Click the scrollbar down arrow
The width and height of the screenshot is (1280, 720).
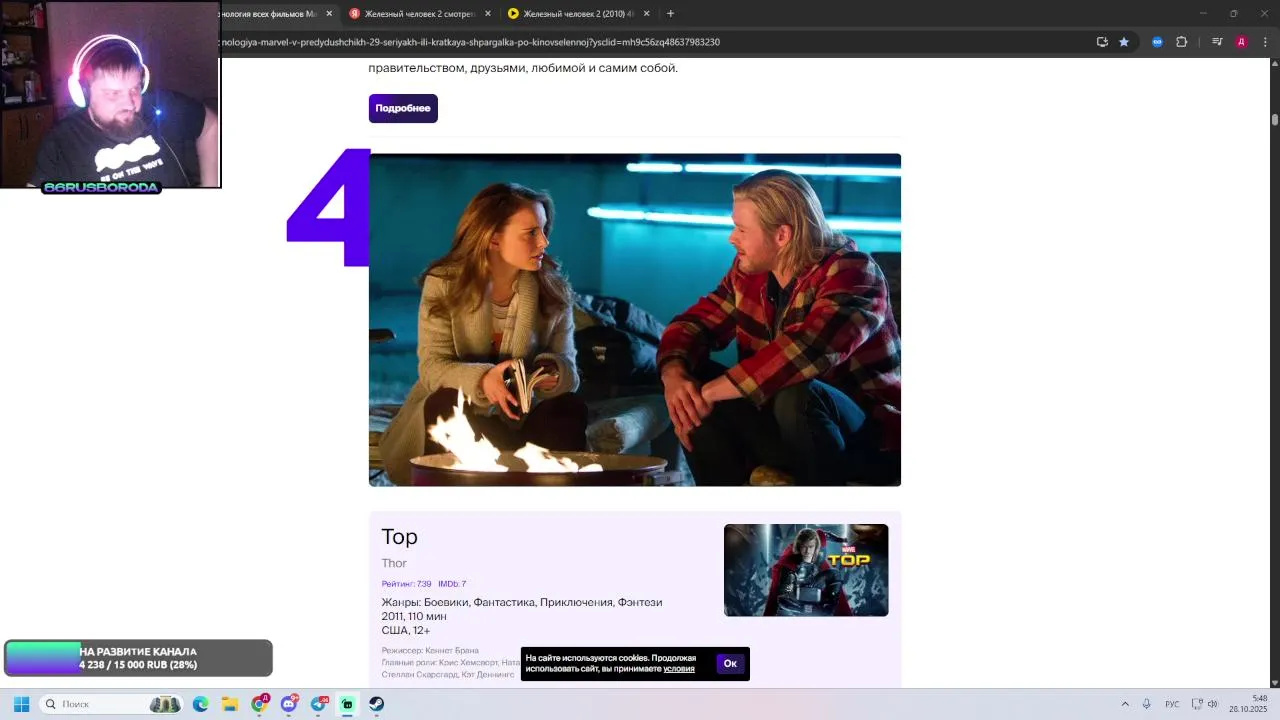(1275, 683)
